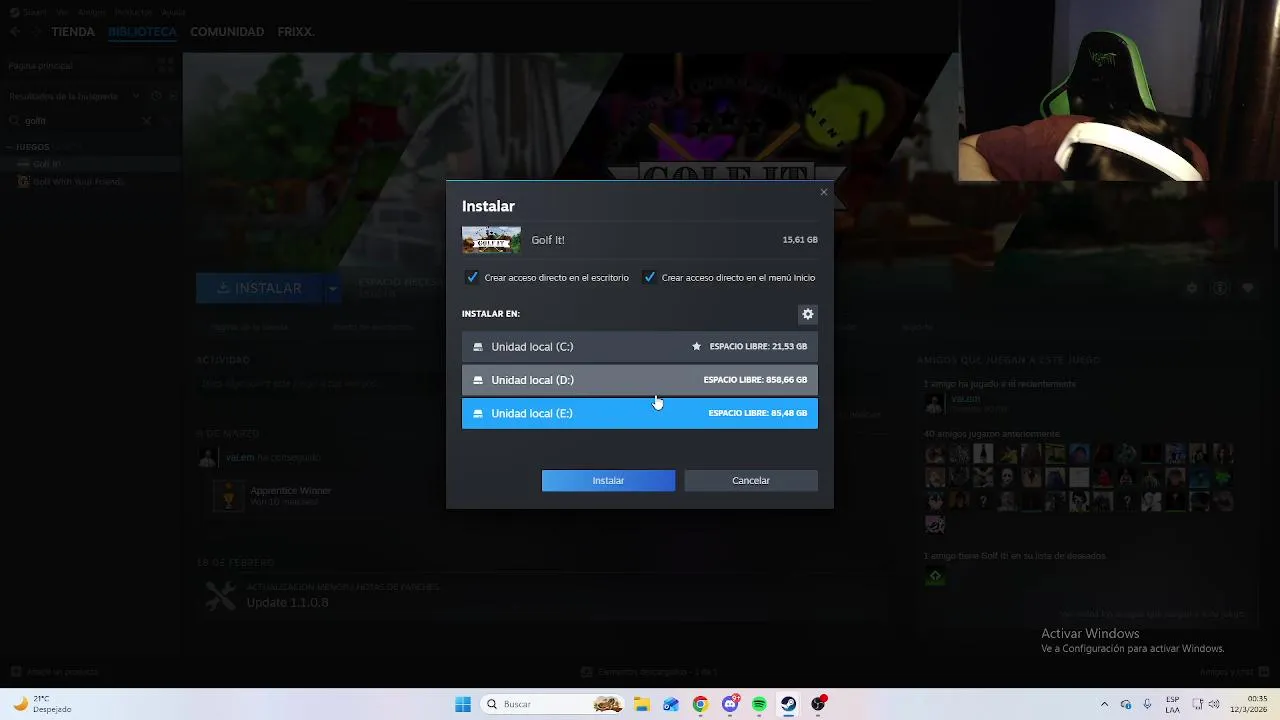Switch library to grid view icon
Viewport: 1280px width, 720px height.
point(166,66)
